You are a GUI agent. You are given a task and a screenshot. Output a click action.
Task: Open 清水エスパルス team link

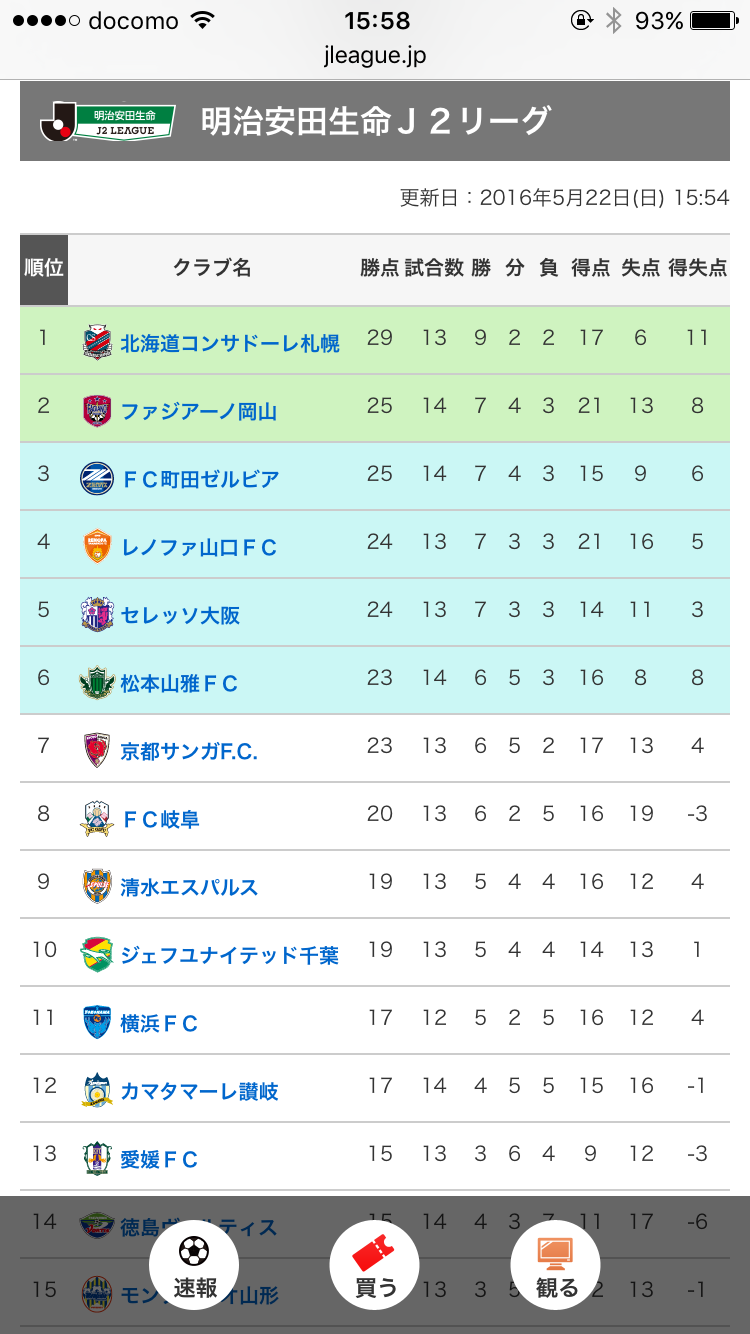coord(189,887)
